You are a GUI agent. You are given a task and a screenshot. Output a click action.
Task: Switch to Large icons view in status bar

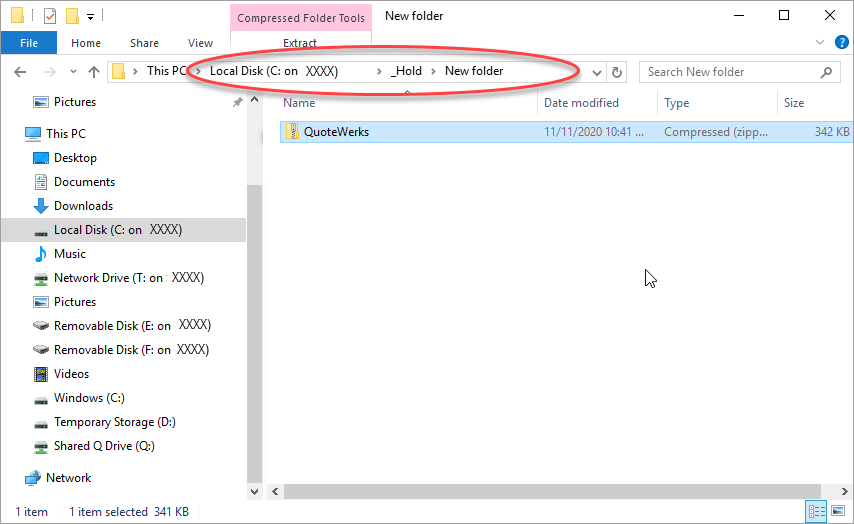[838, 511]
